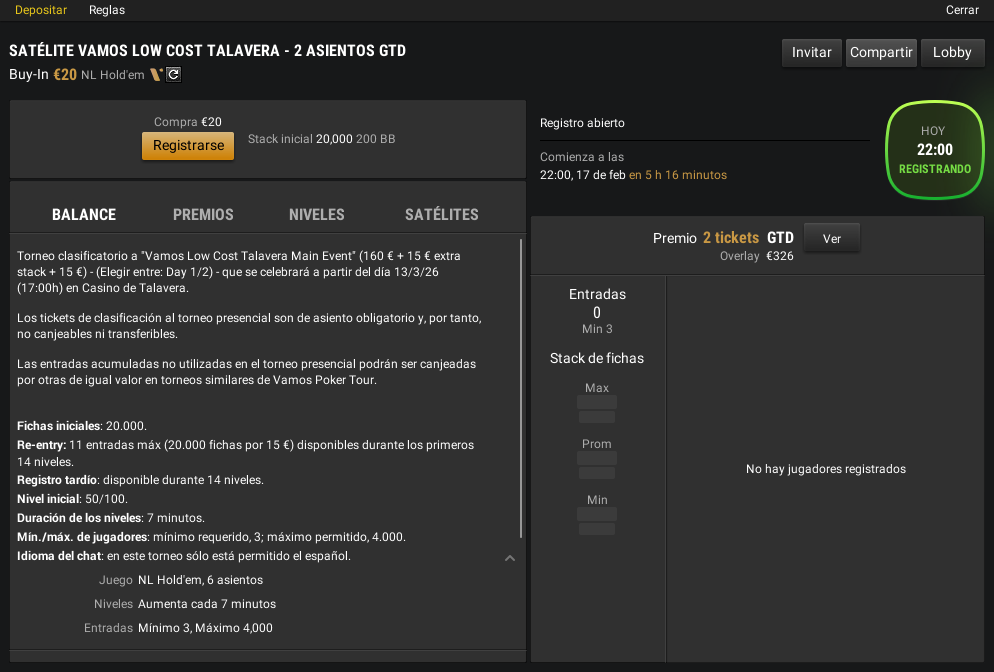The height and width of the screenshot is (672, 994).
Task: Open the Reglas menu item
Action: (106, 10)
